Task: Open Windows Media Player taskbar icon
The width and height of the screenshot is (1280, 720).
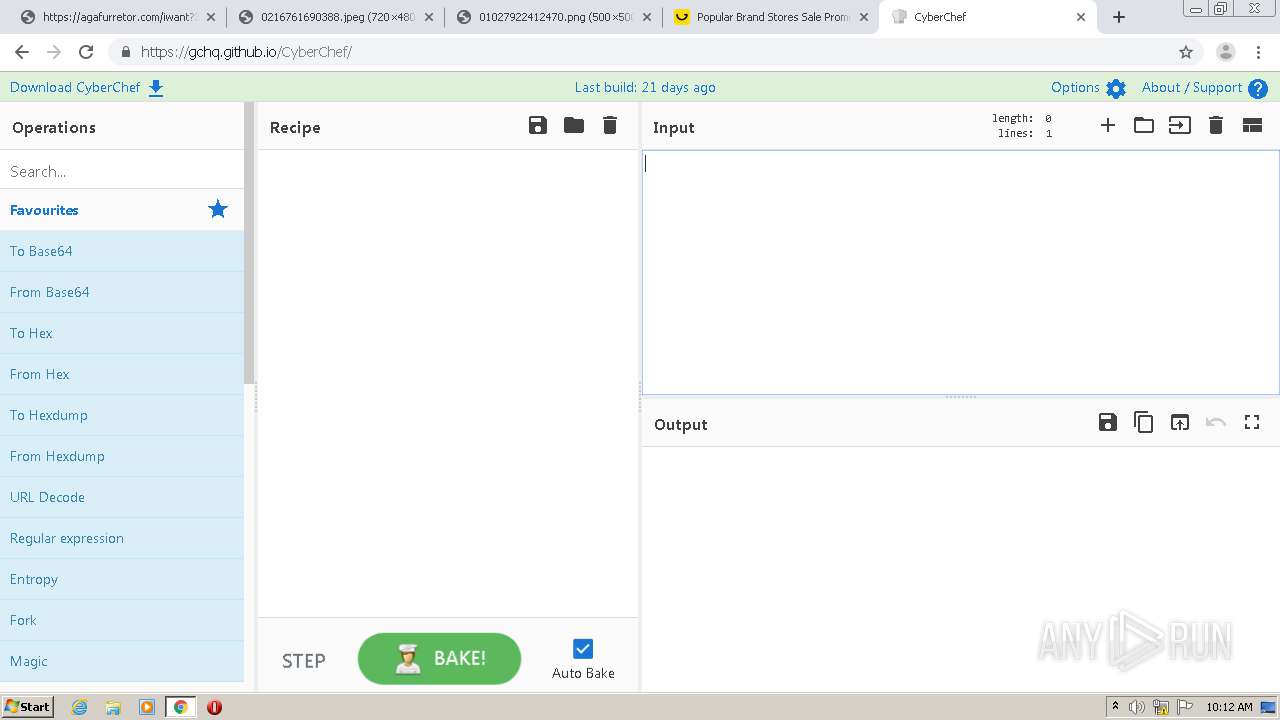Action: pos(147,707)
